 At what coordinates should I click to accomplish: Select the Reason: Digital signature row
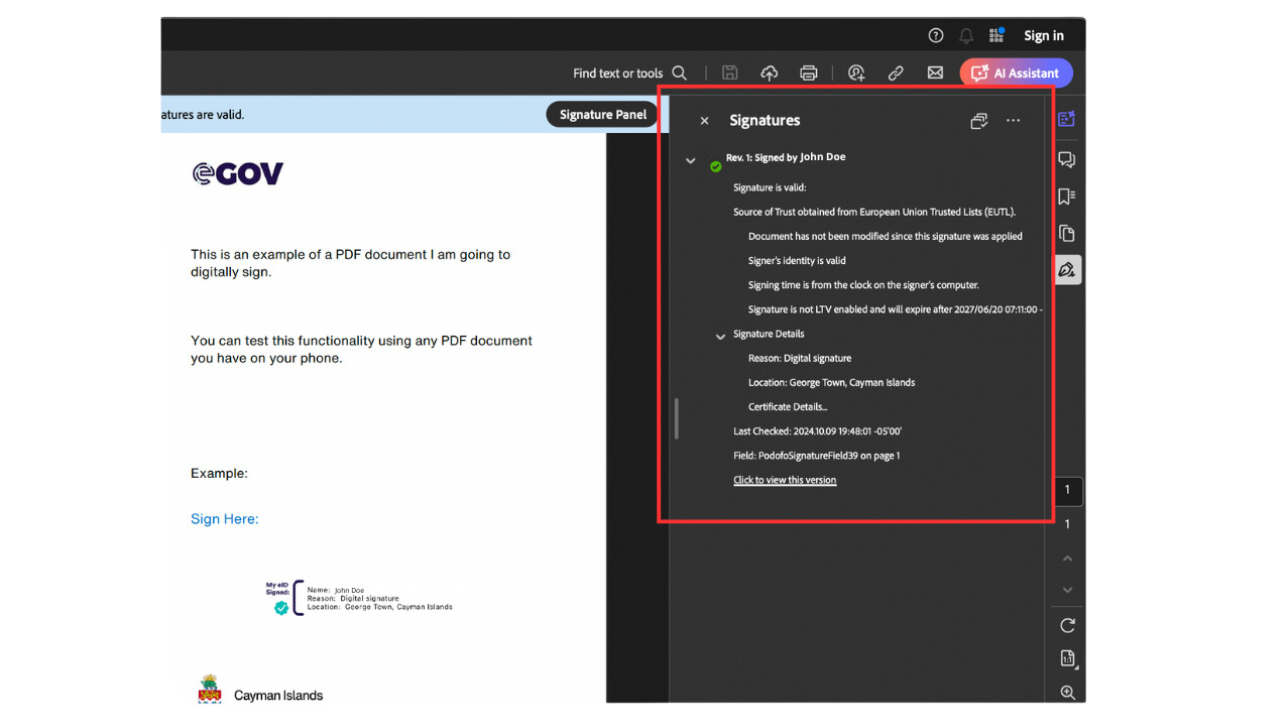(x=800, y=358)
